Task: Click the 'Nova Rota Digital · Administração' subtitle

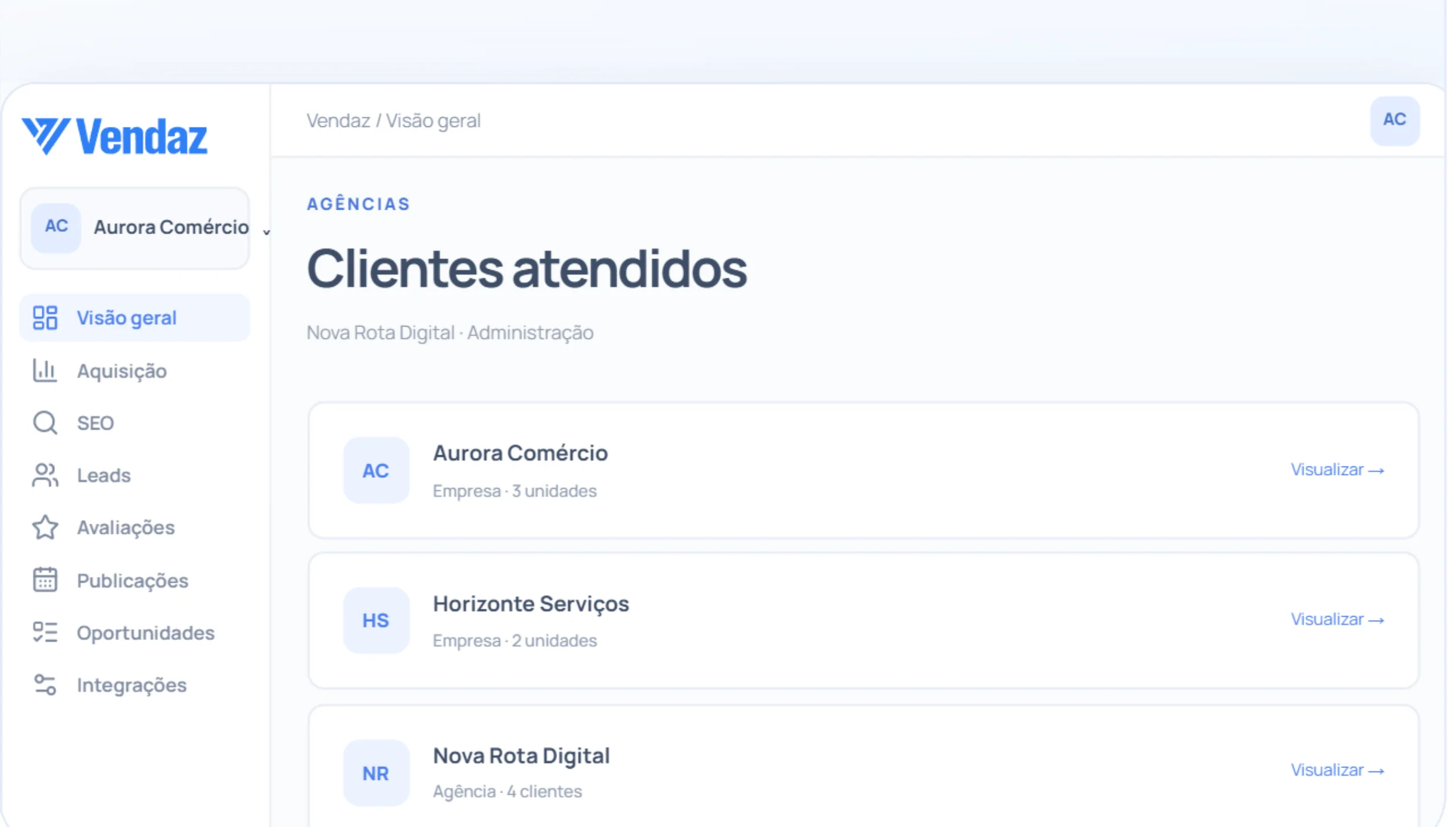Action: pos(450,332)
